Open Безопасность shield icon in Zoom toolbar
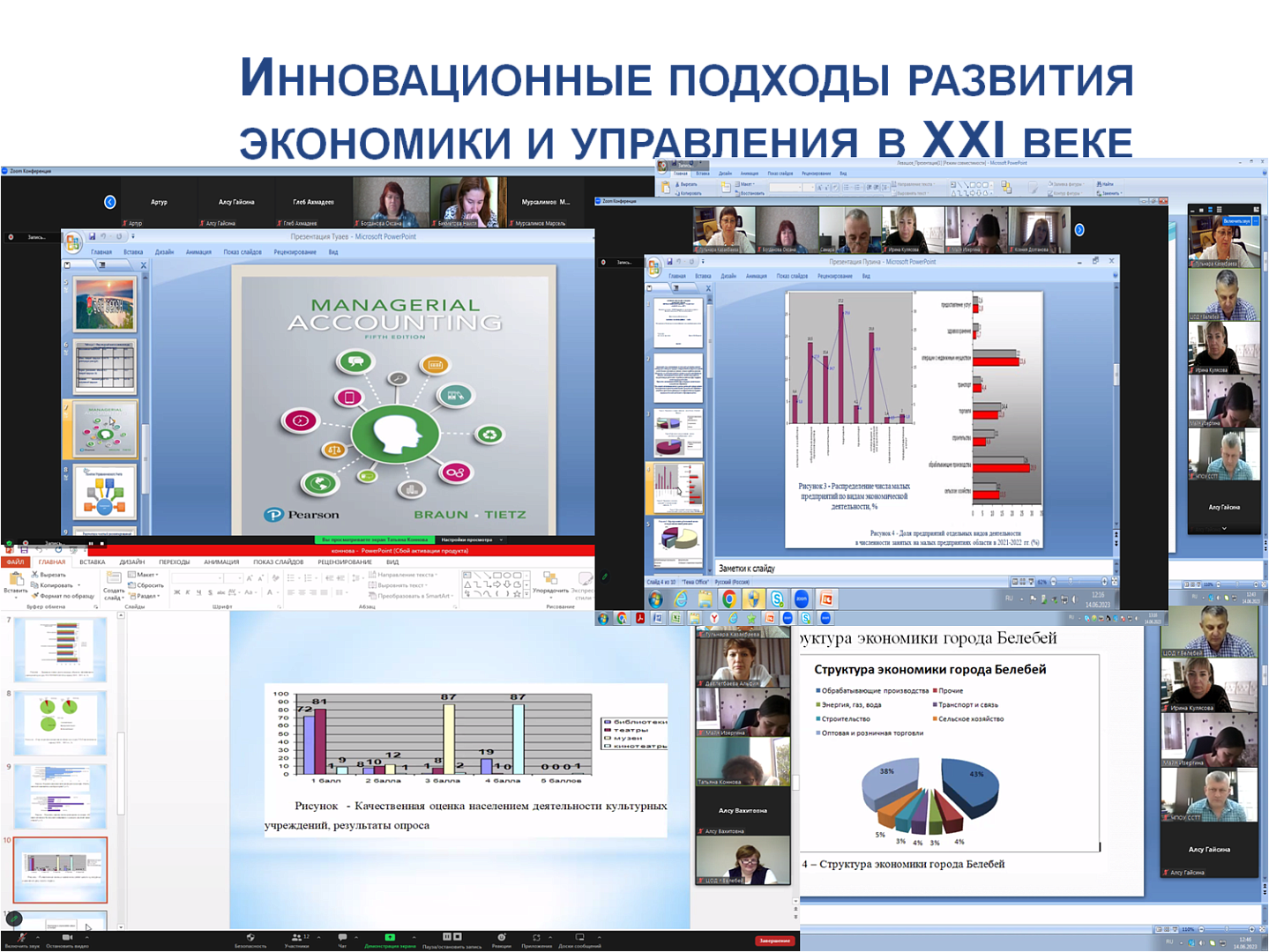The height and width of the screenshot is (952, 1269). 250,937
